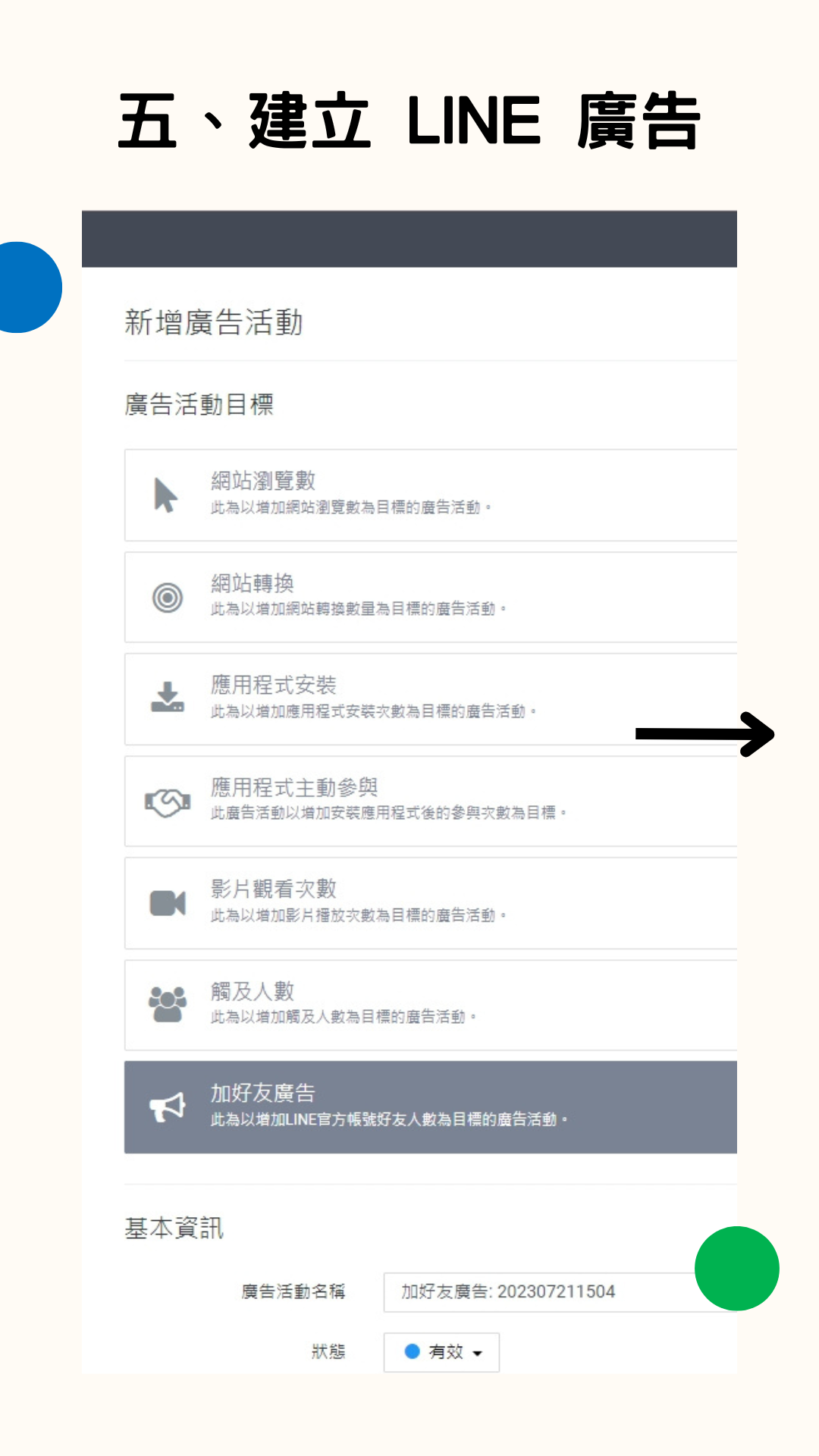Click the black right arrow graphic

click(704, 734)
